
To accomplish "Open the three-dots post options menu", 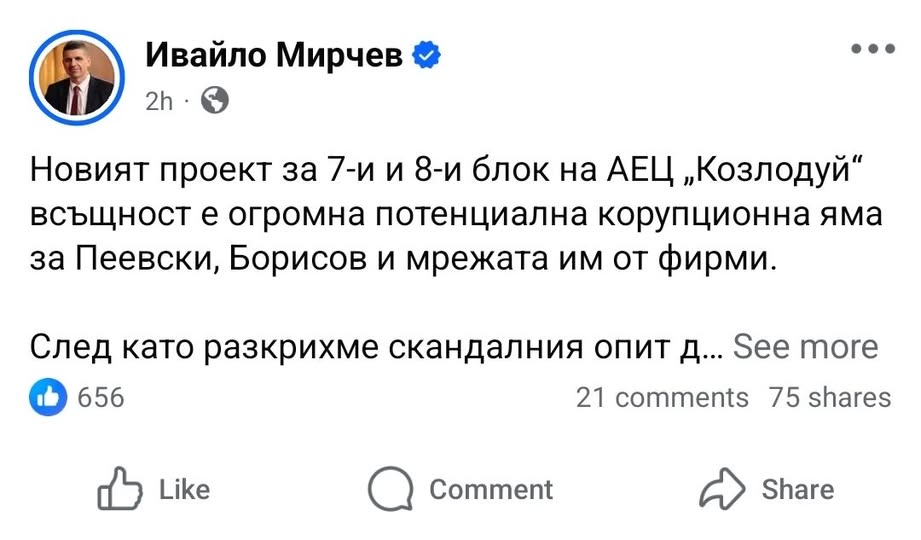I will [871, 49].
